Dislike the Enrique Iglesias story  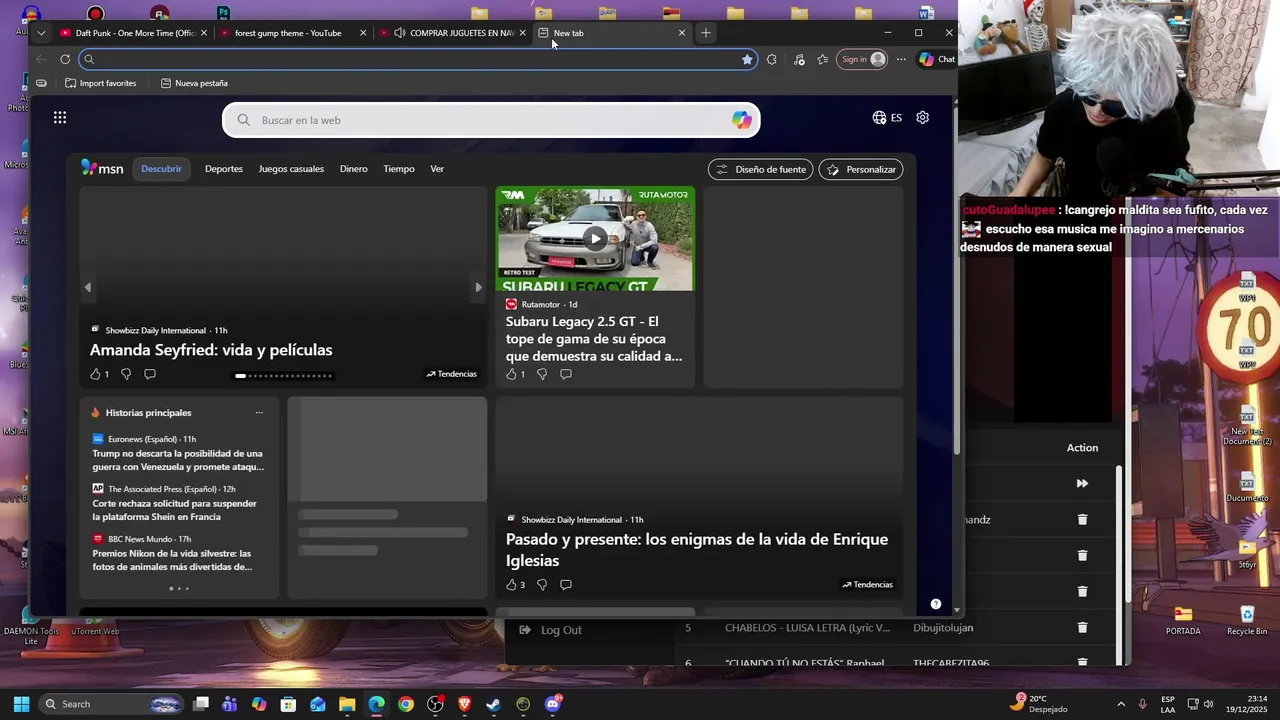[x=542, y=585]
